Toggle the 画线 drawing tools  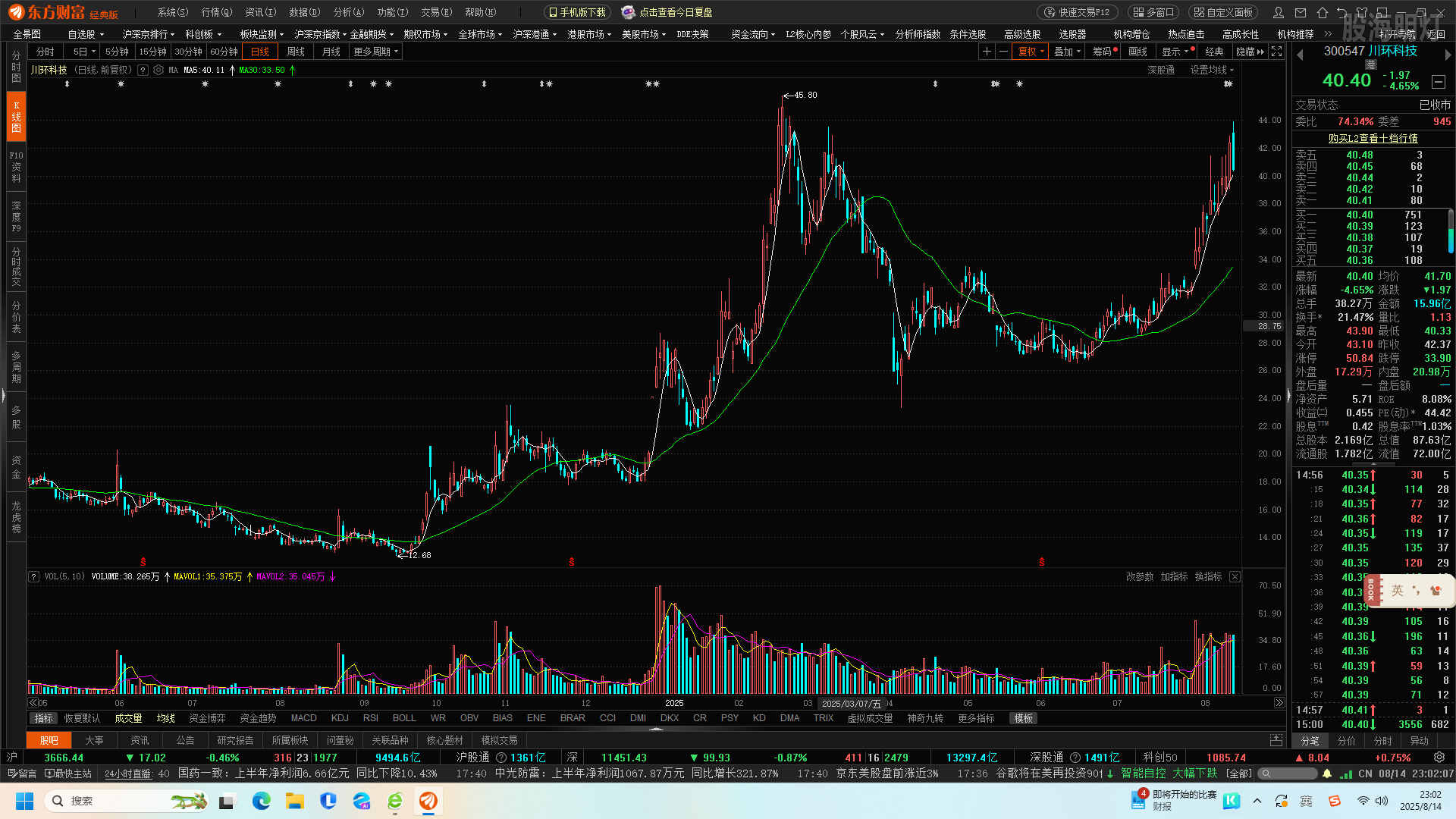(1137, 52)
